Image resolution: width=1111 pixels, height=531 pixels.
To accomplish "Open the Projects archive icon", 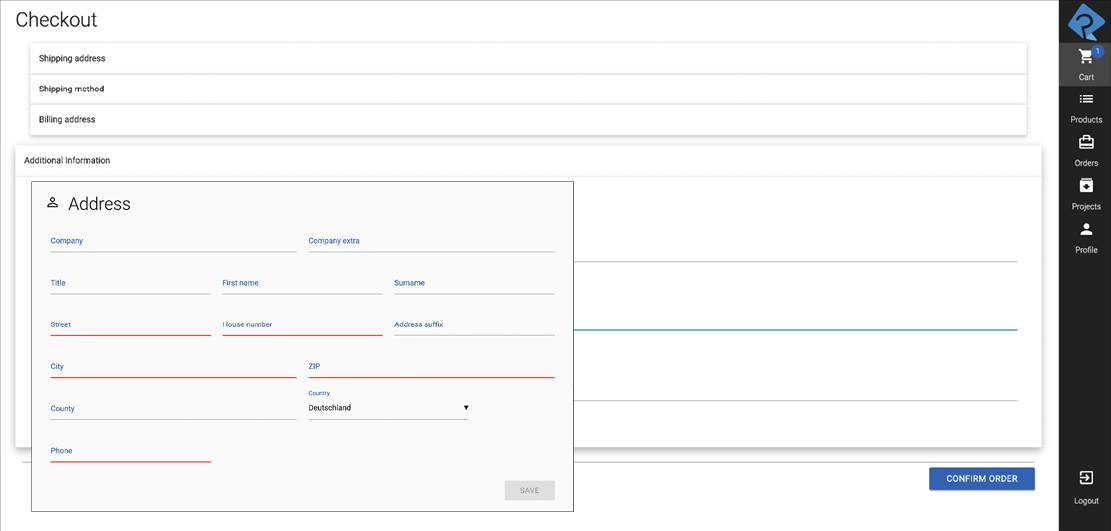I will coord(1086,186).
